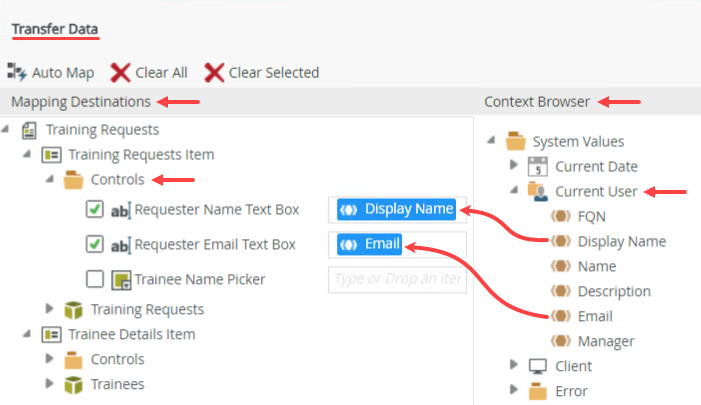
Task: Expand the Training Requests SmartObject node
Action: [50, 308]
